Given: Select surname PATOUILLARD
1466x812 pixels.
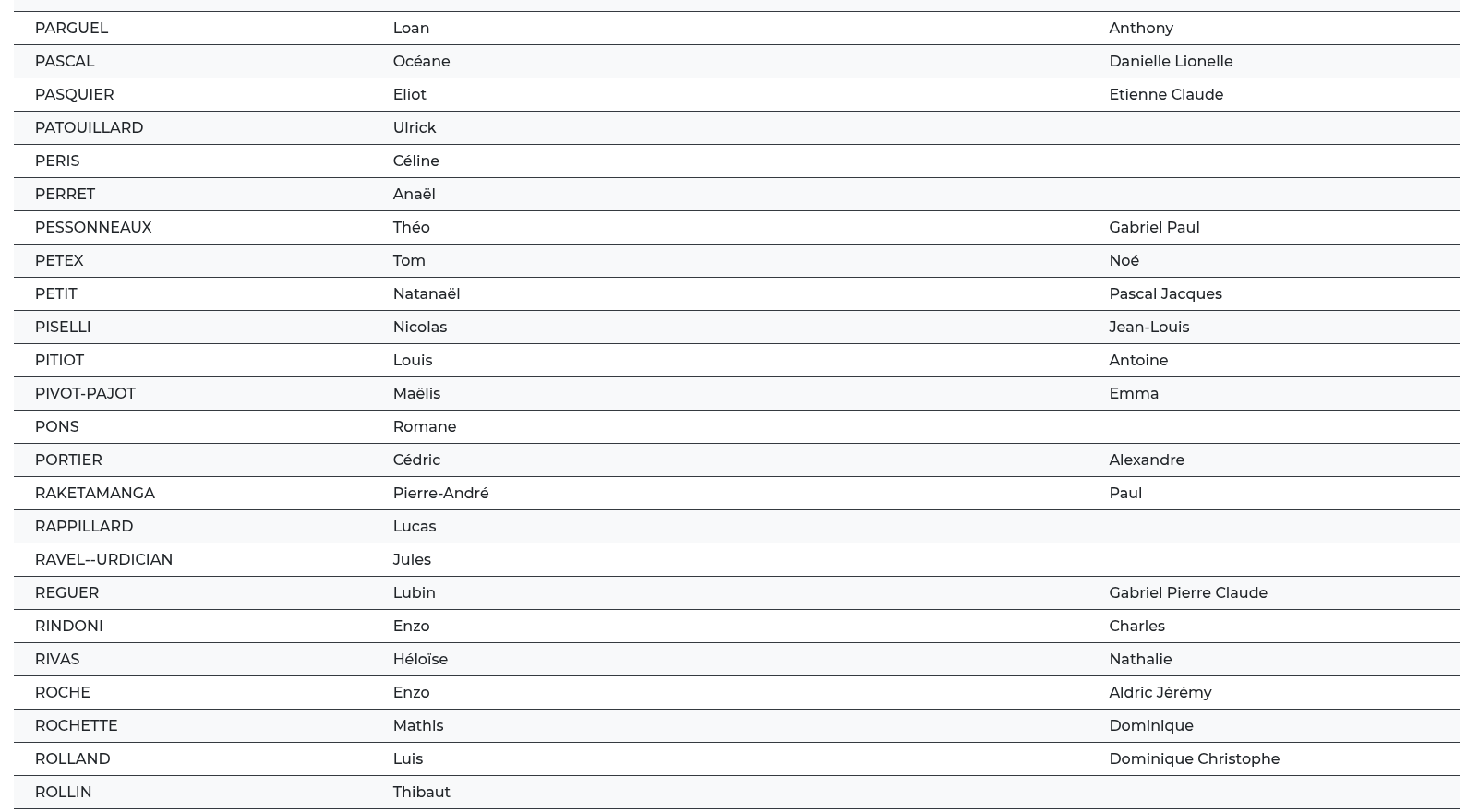Looking at the screenshot, I should (x=89, y=128).
